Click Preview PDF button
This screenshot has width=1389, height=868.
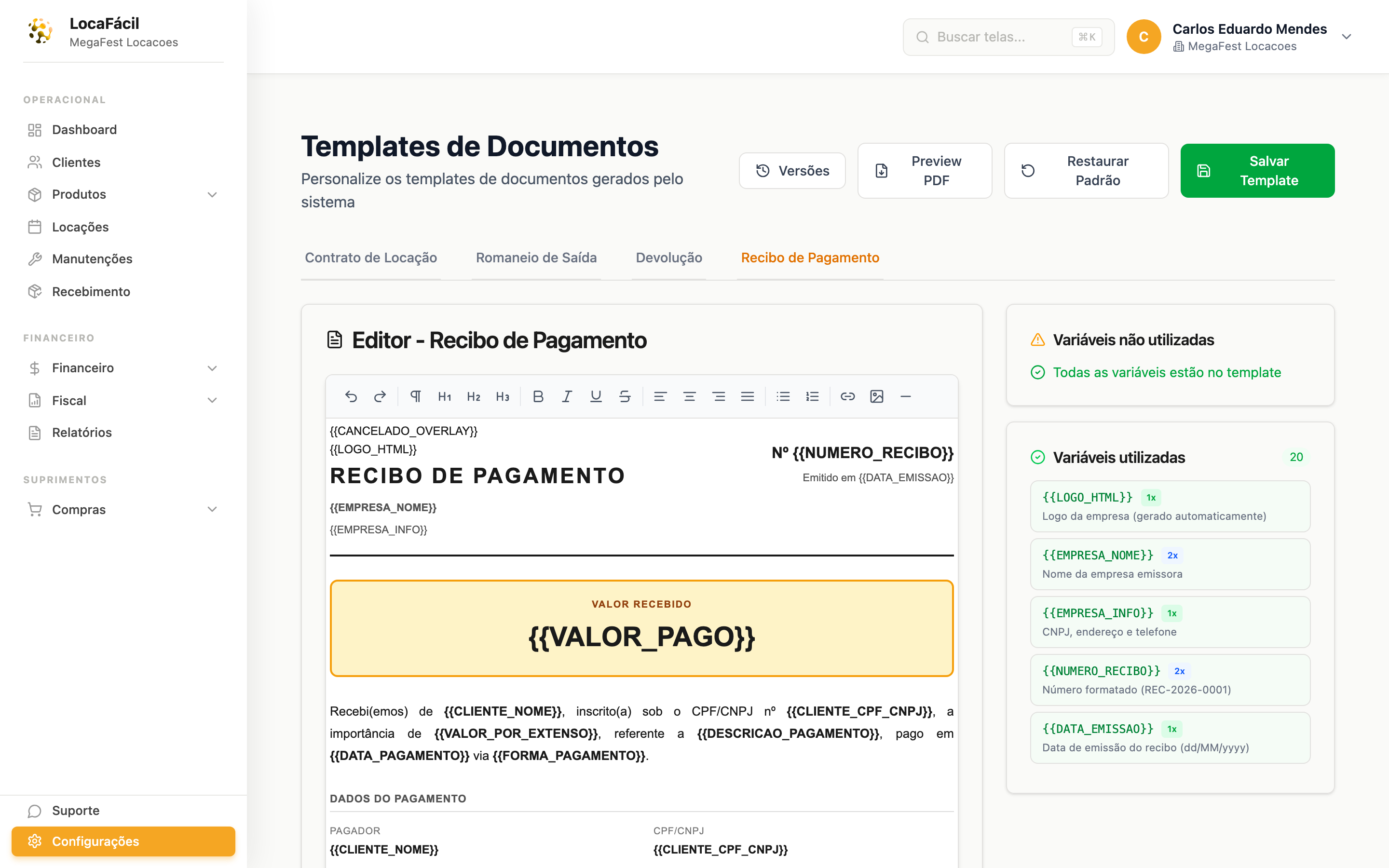coord(925,171)
